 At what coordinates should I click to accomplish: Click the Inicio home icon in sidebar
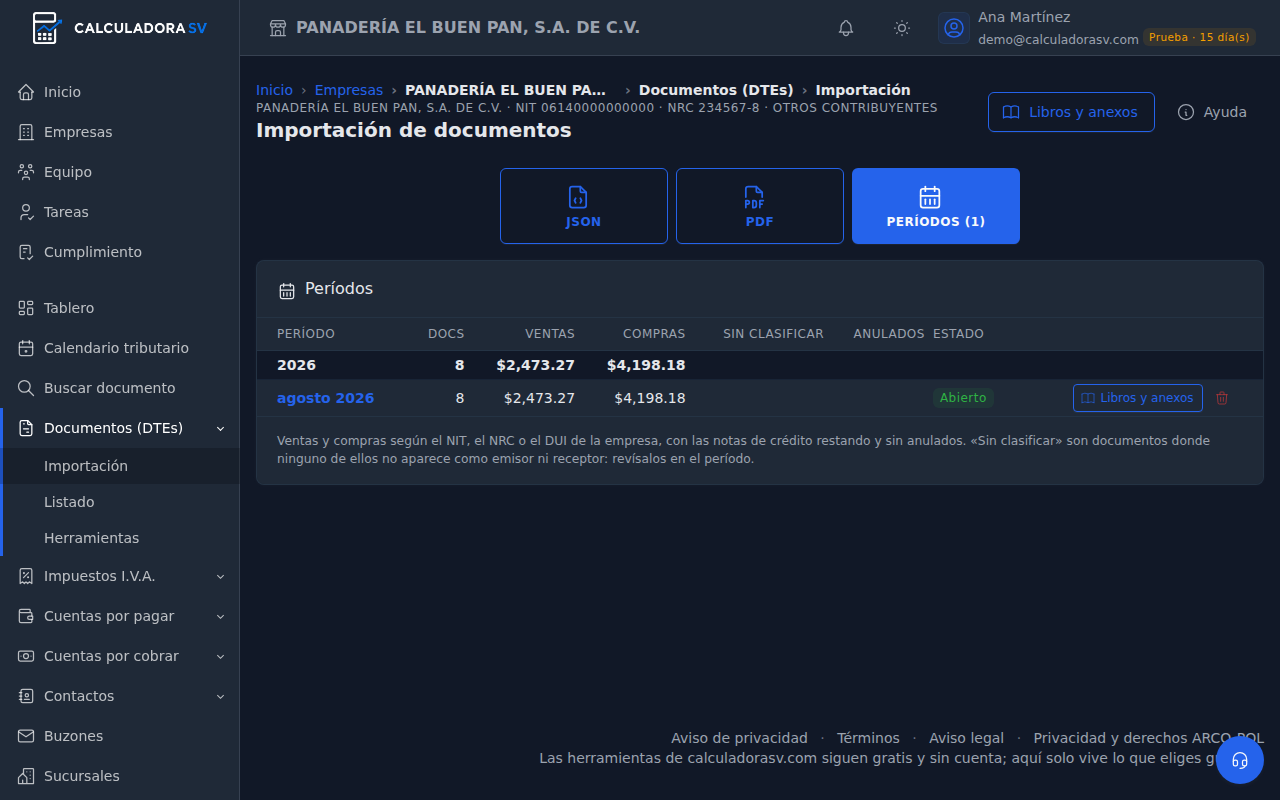[26, 92]
